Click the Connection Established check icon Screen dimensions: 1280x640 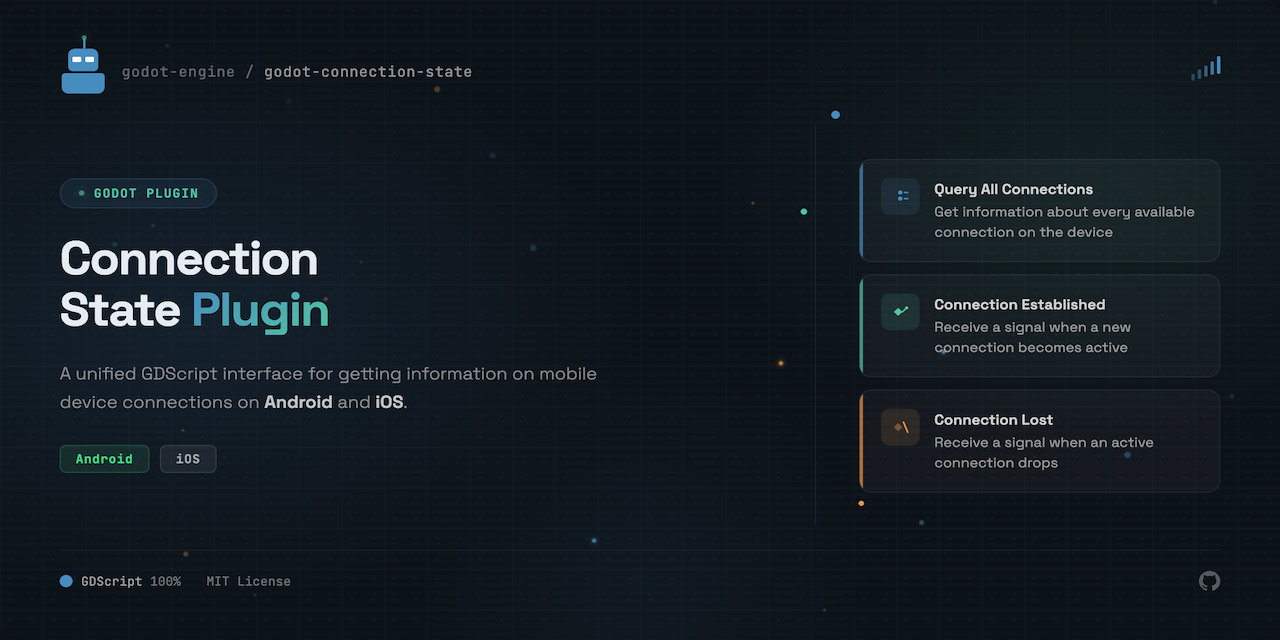coord(900,311)
